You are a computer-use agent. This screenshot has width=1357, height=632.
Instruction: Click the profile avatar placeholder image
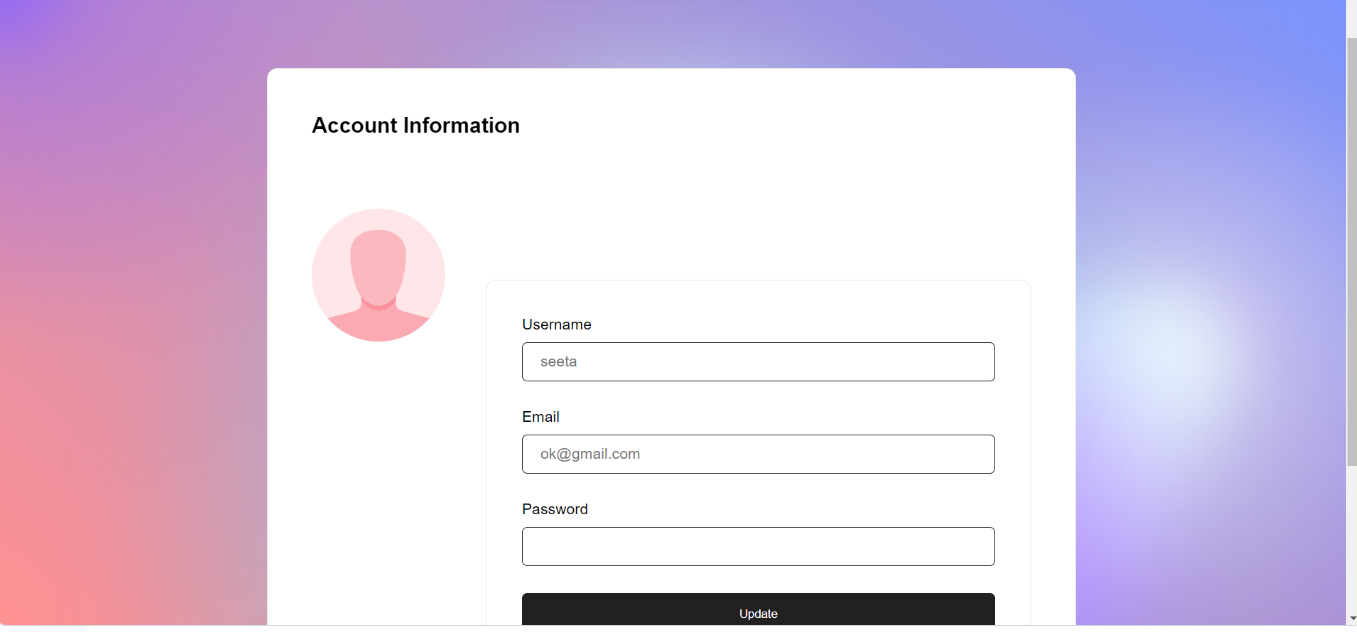378,275
